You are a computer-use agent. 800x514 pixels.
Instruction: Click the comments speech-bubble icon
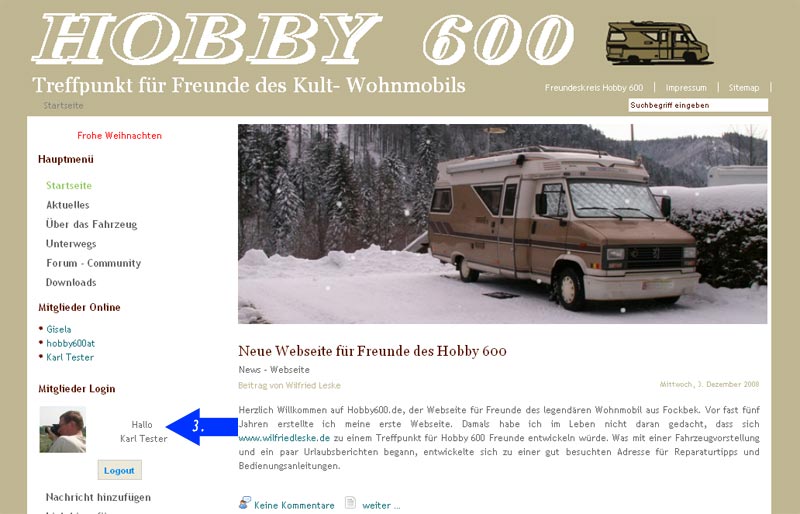coord(245,503)
